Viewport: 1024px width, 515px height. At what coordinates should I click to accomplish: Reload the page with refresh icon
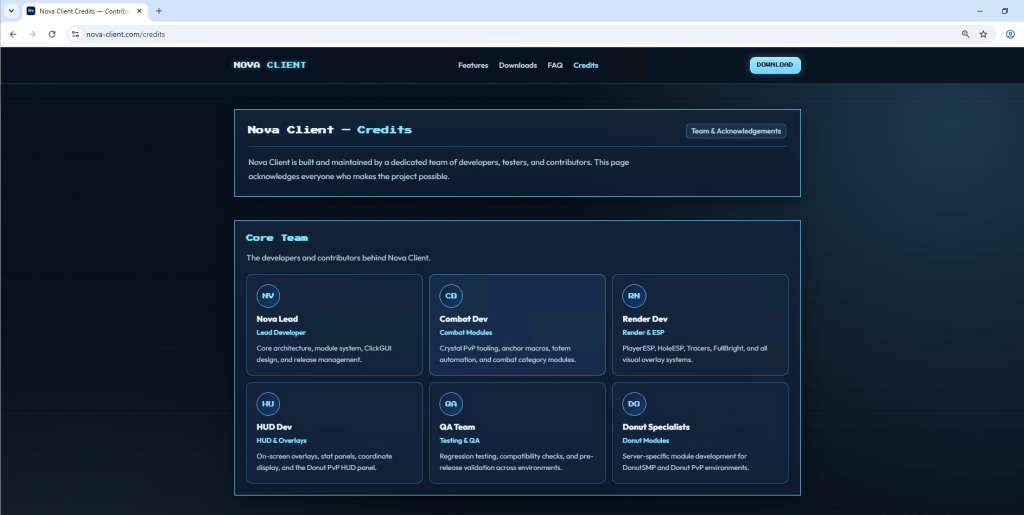coord(52,34)
